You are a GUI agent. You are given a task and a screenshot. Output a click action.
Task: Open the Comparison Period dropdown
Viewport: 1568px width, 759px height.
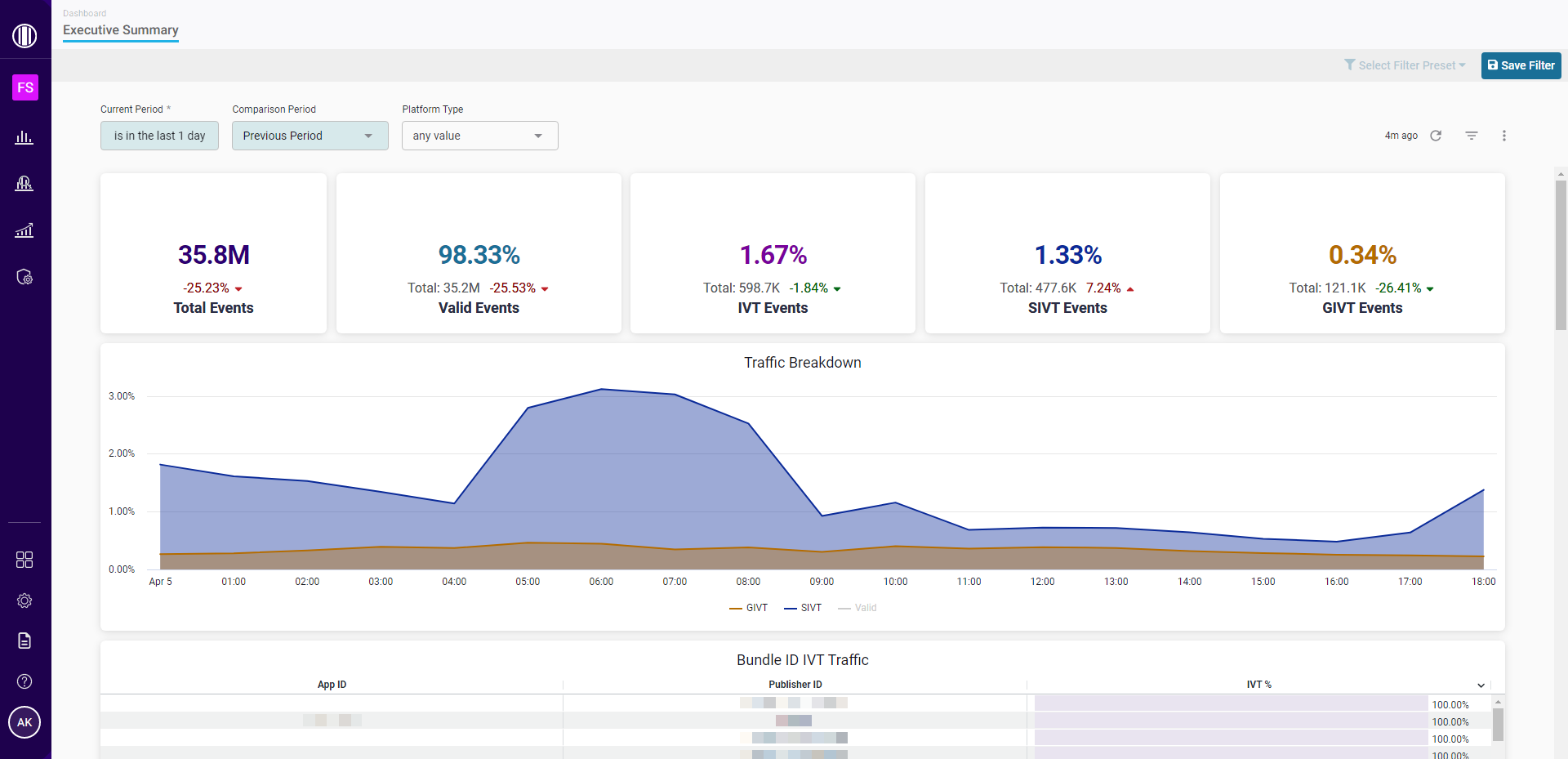(310, 136)
